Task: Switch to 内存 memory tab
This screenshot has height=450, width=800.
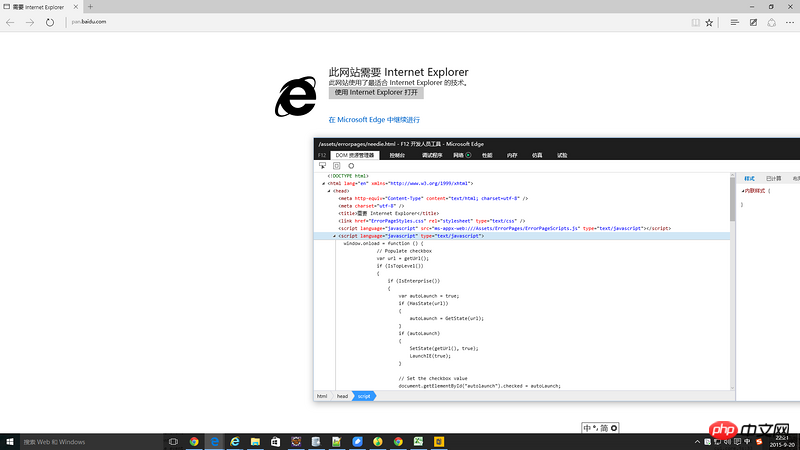Action: pyautogui.click(x=512, y=155)
